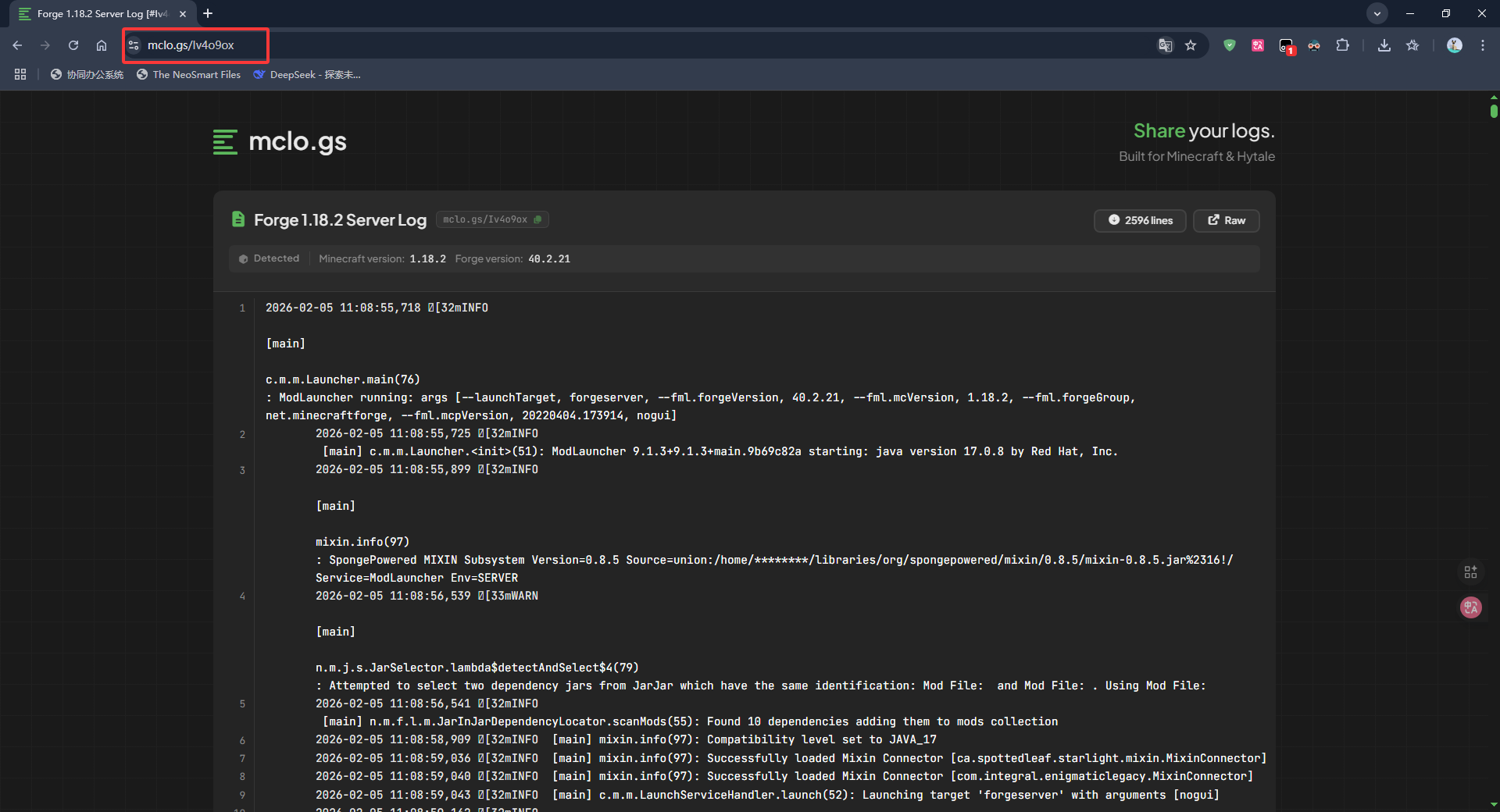Open the Chrome three-dot menu
Image resolution: width=1500 pixels, height=812 pixels.
click(x=1482, y=45)
